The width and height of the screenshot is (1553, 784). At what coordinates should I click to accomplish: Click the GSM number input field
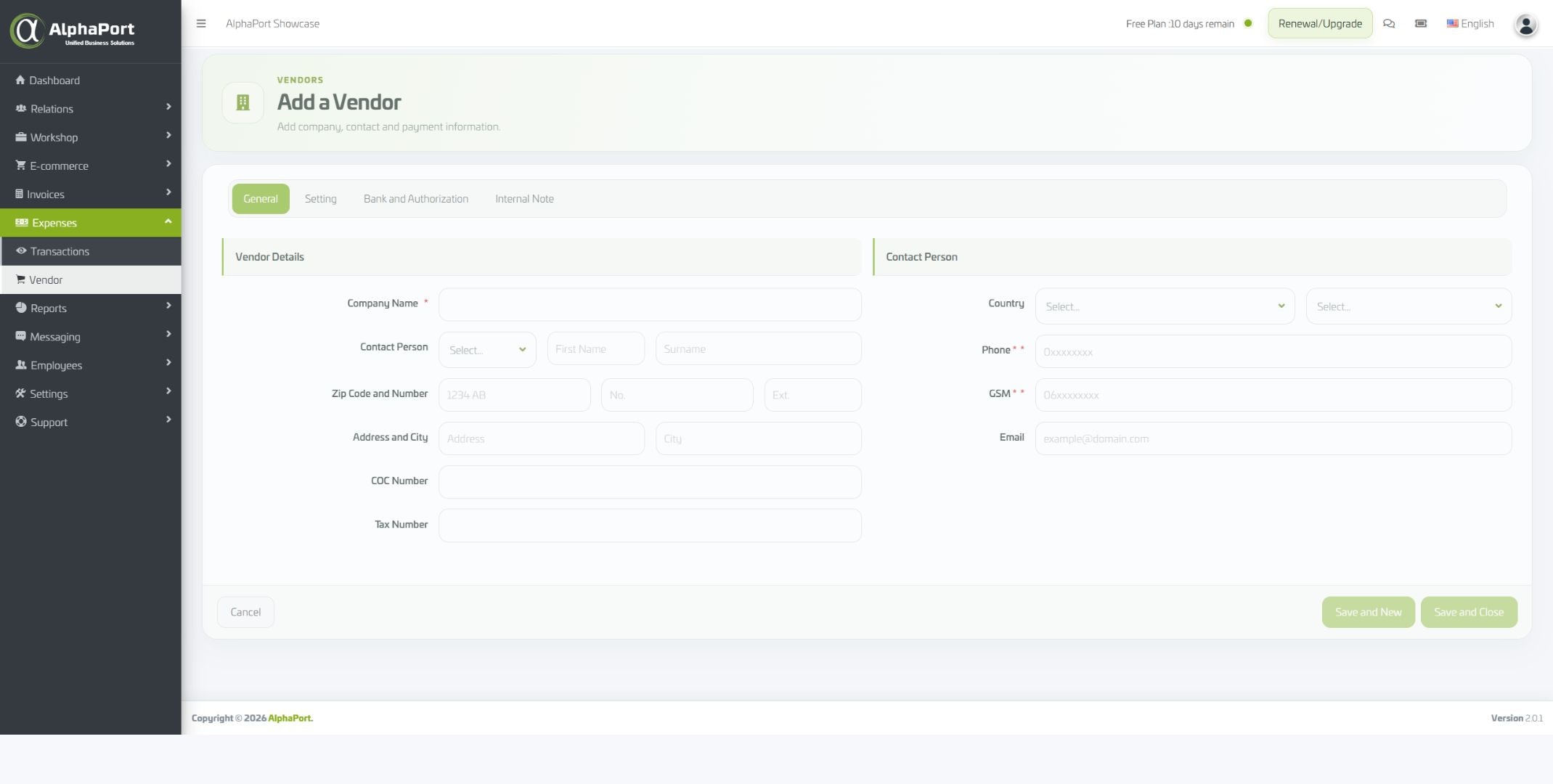1273,395
